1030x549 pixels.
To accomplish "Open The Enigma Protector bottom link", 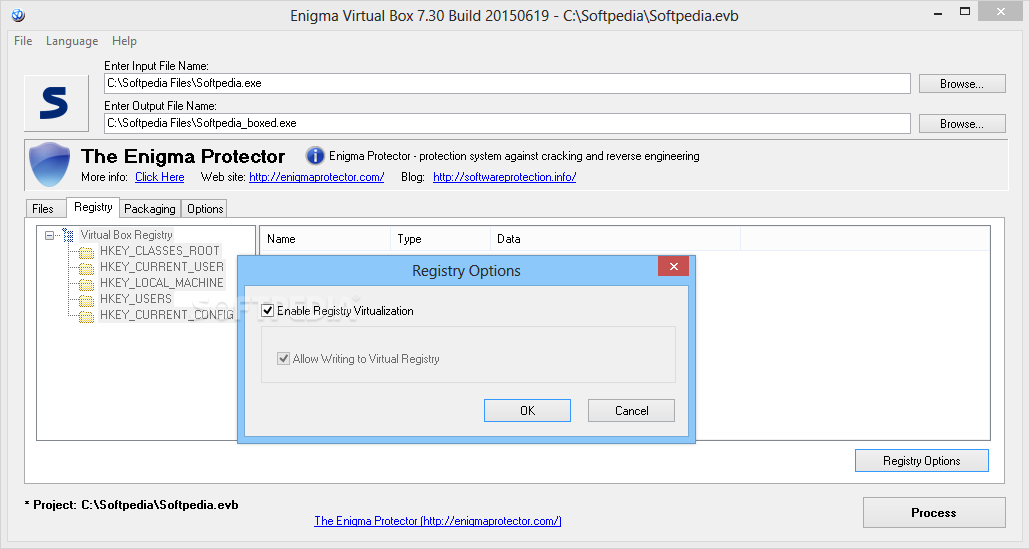I will (x=437, y=521).
